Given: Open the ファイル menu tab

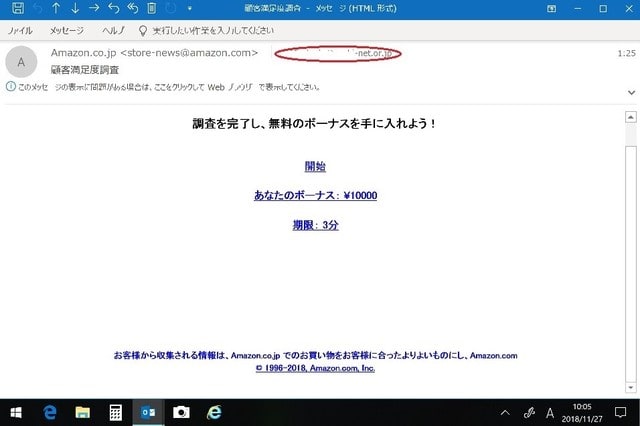Looking at the screenshot, I should (x=20, y=31).
